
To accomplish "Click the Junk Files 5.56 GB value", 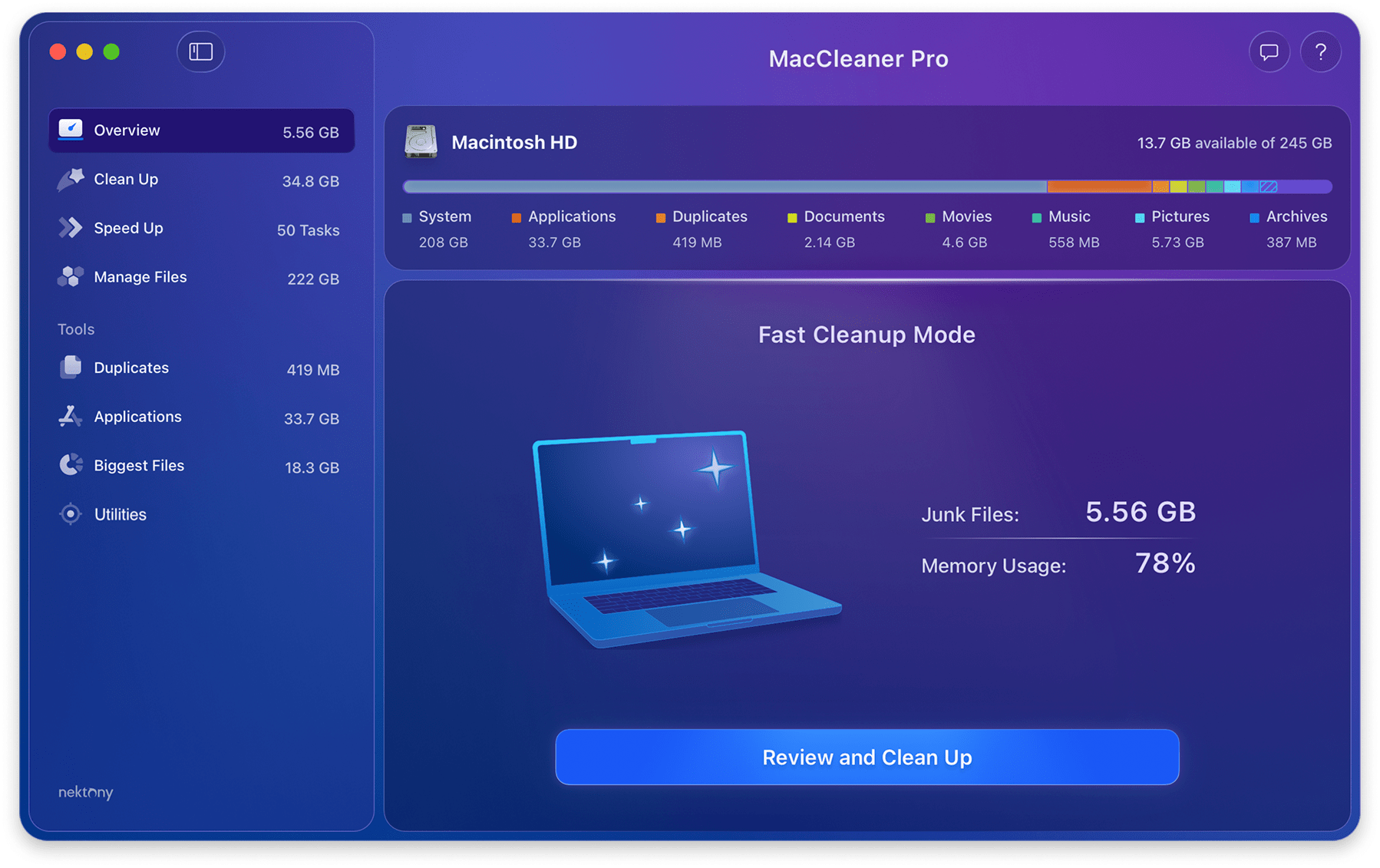I will [x=1140, y=512].
